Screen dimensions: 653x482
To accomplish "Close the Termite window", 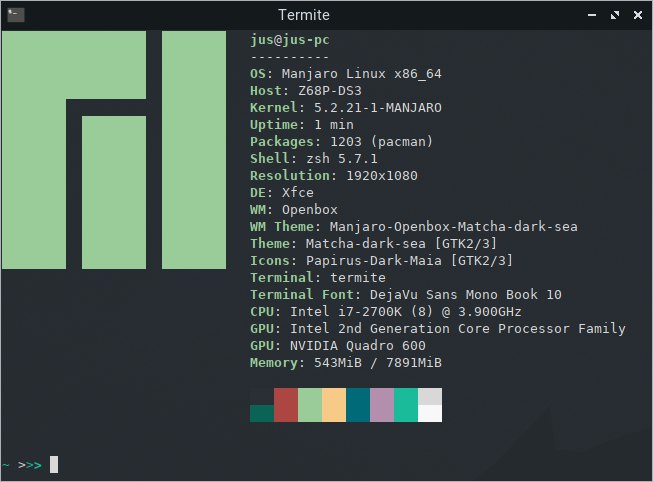I will 638,15.
